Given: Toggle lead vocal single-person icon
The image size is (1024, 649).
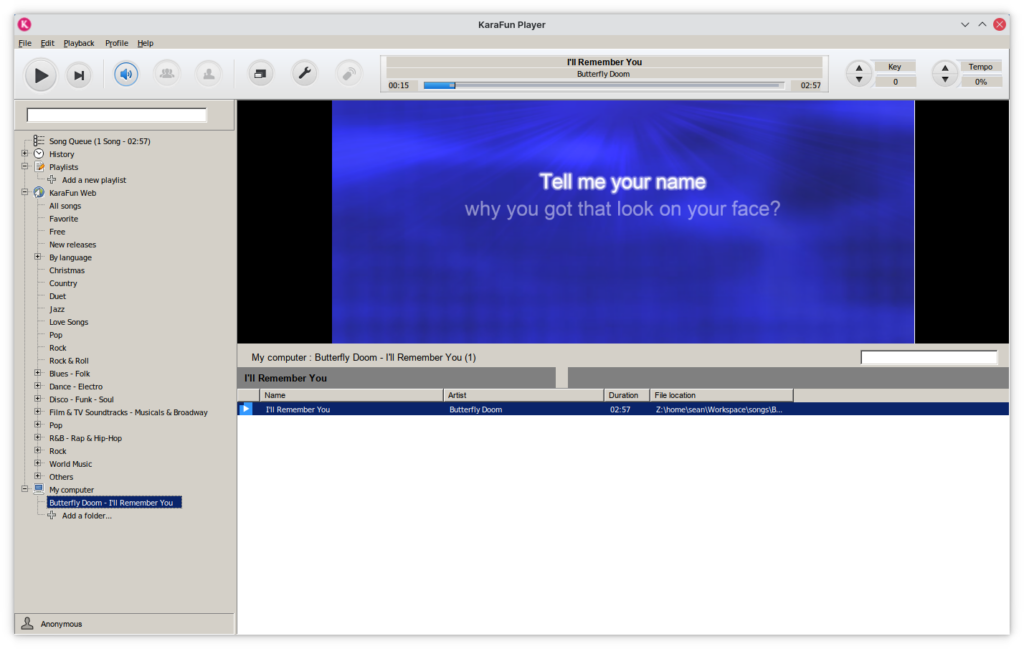Looking at the screenshot, I should tap(209, 74).
